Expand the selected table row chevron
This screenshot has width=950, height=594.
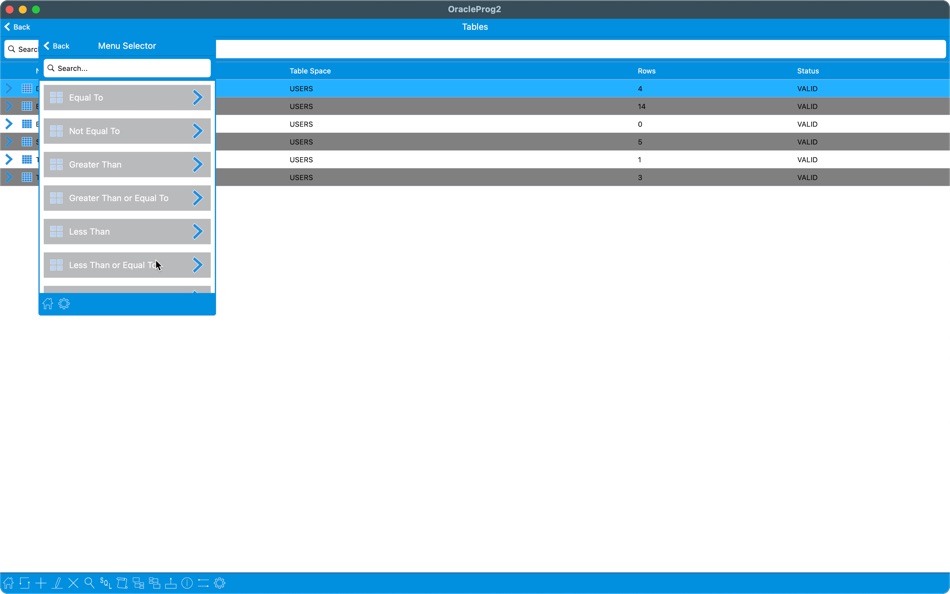point(9,88)
